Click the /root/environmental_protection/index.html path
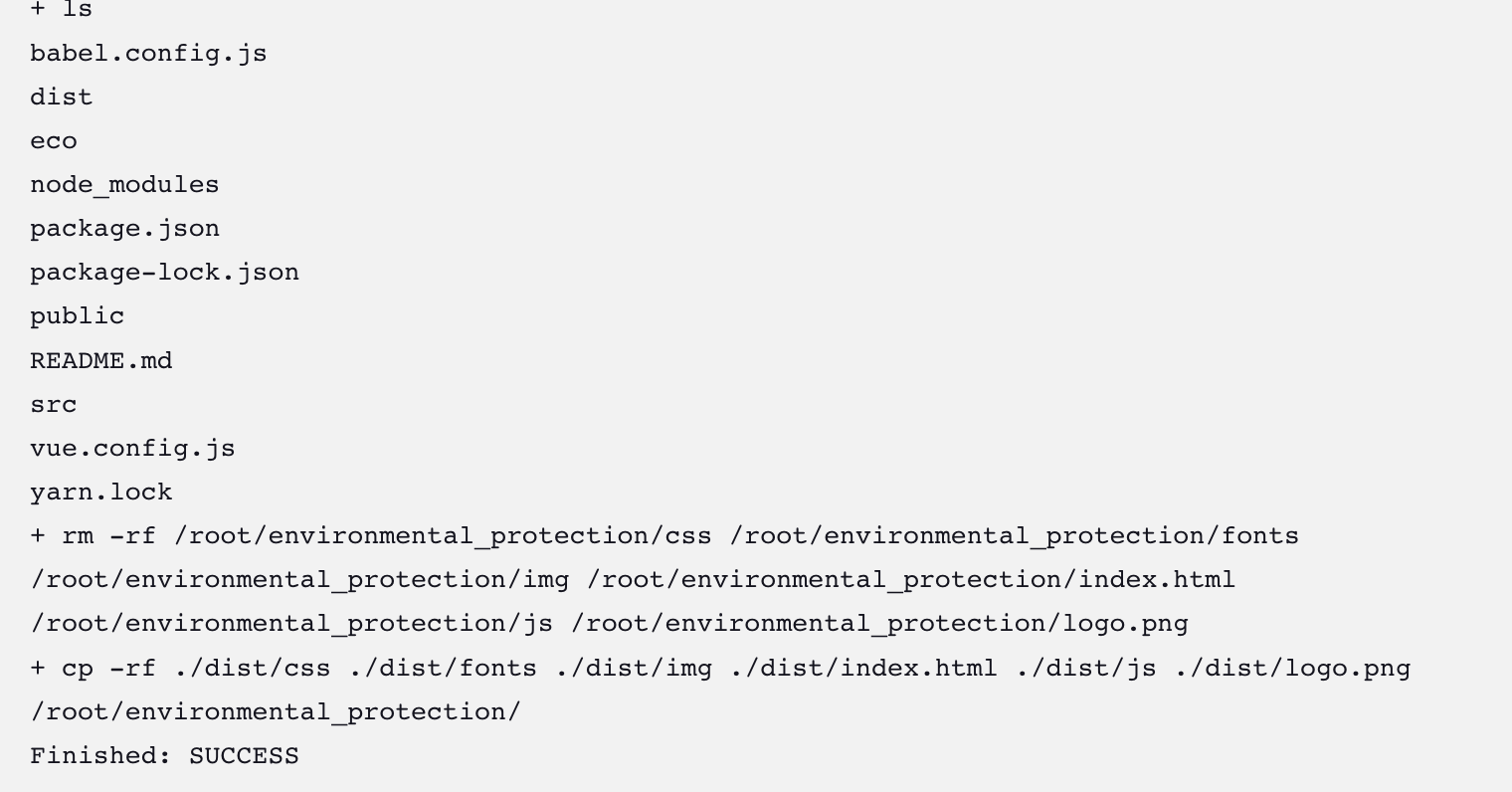Image resolution: width=1512 pixels, height=792 pixels. (918, 579)
